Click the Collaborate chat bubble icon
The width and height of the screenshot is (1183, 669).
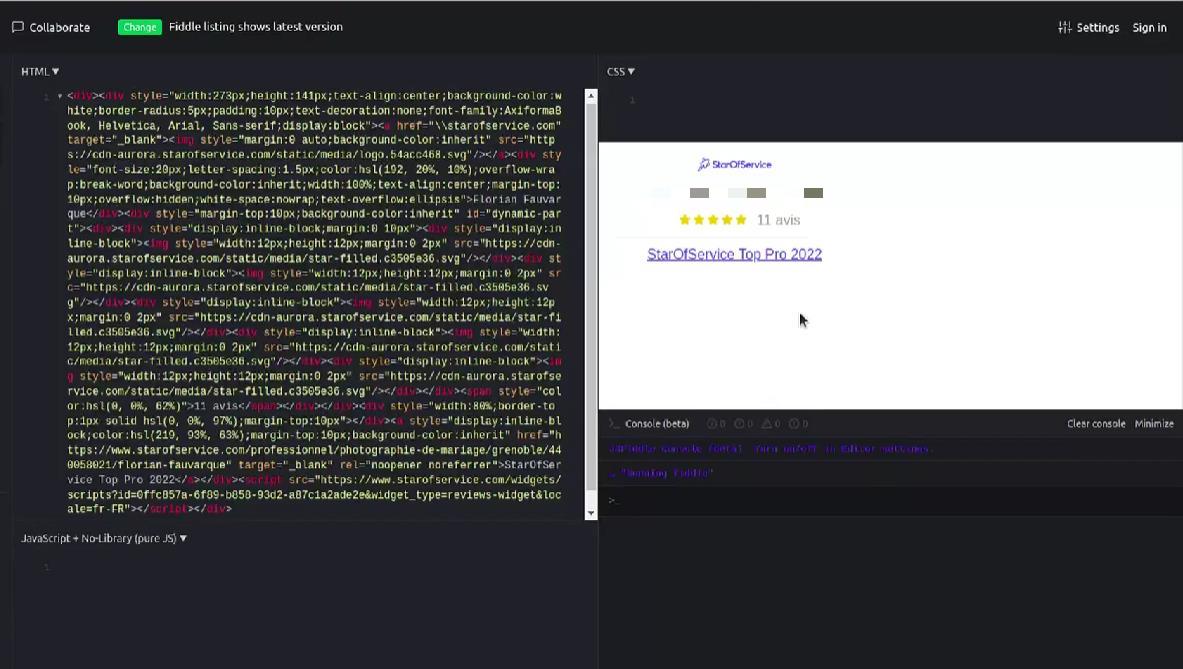point(18,27)
